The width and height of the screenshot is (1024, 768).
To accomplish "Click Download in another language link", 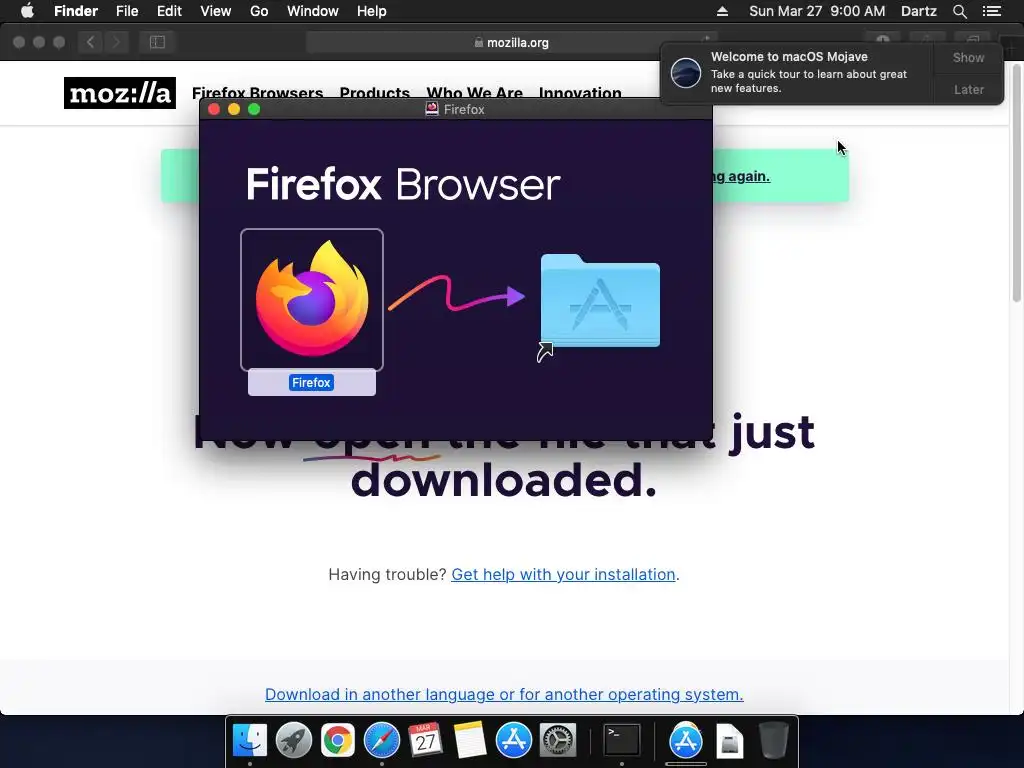I will click(504, 694).
